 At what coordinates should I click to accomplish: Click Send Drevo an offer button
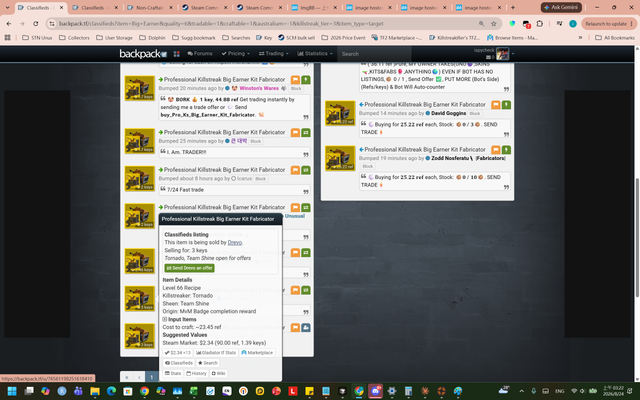(189, 268)
